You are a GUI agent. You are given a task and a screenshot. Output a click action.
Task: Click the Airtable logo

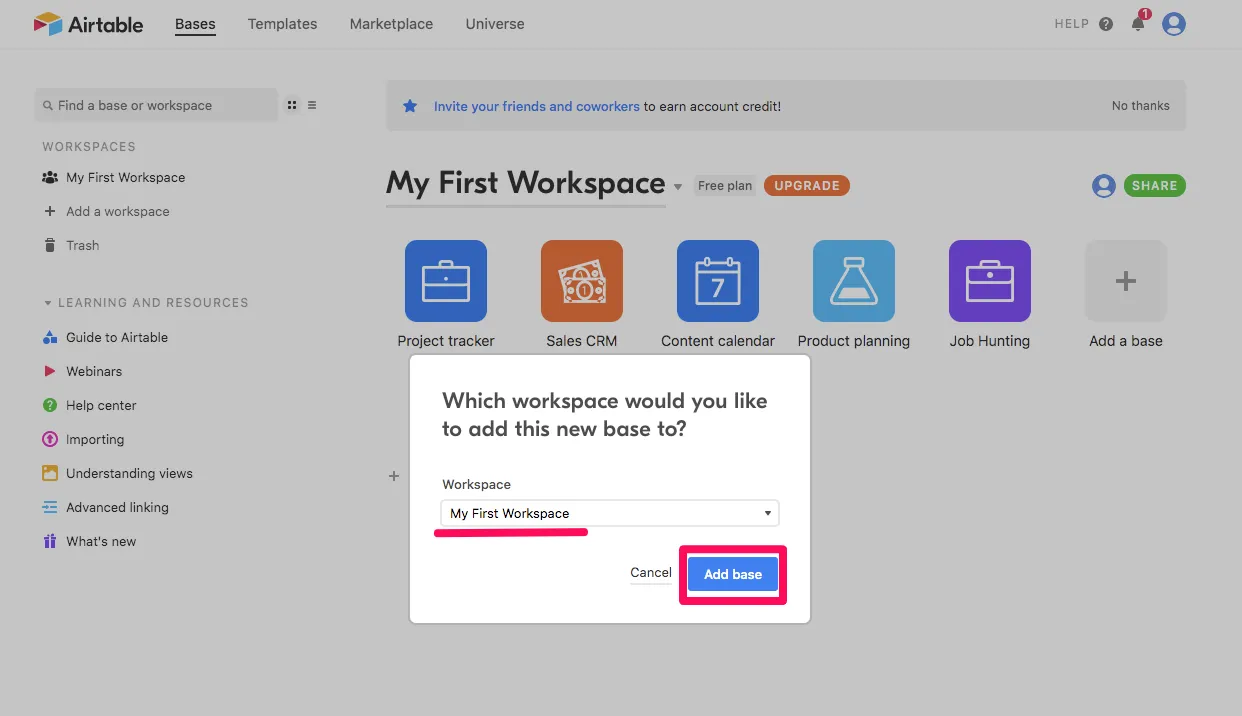88,24
